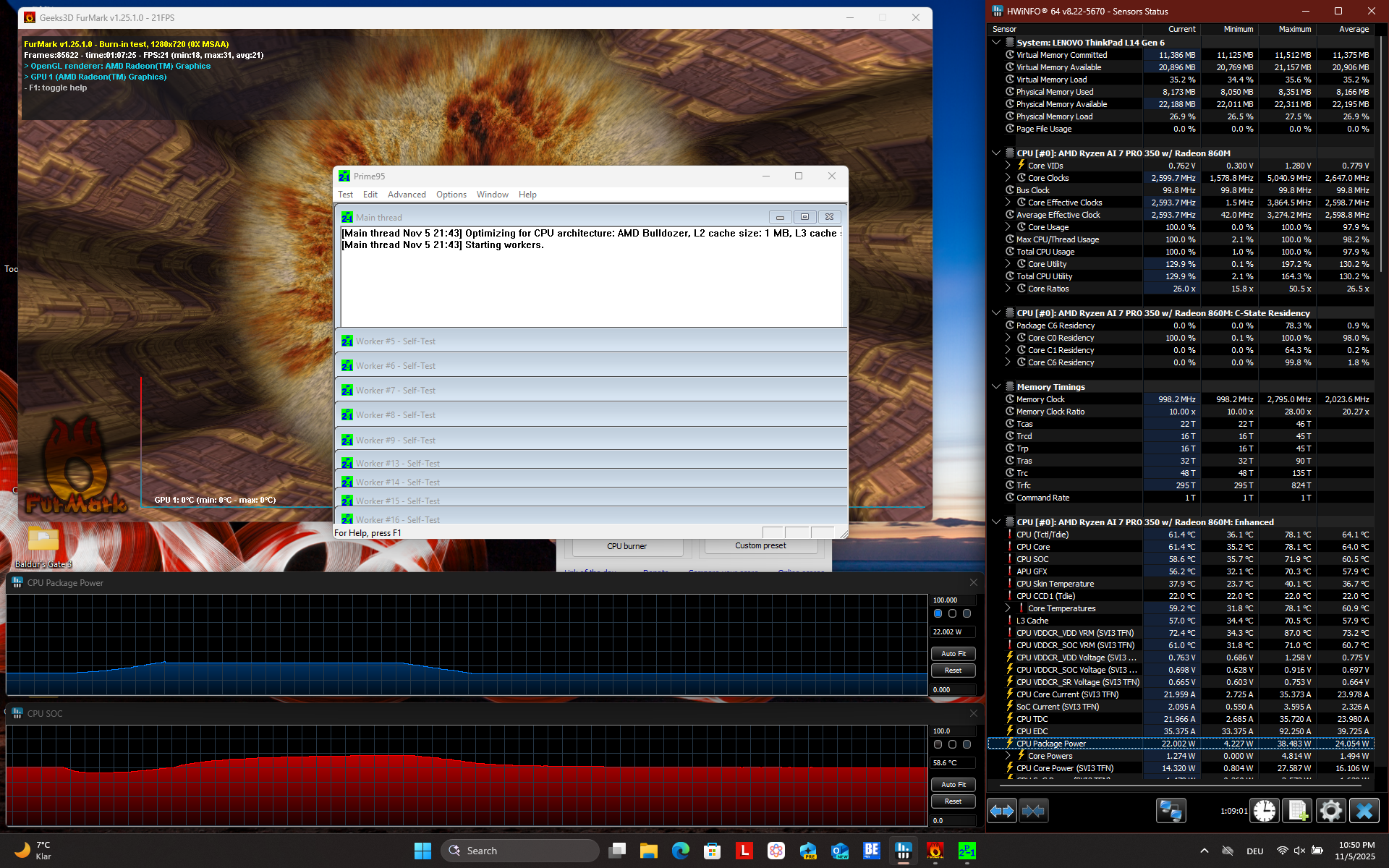
Task: Click Auto Fit in CPU Package Power graph
Action: coord(953,654)
